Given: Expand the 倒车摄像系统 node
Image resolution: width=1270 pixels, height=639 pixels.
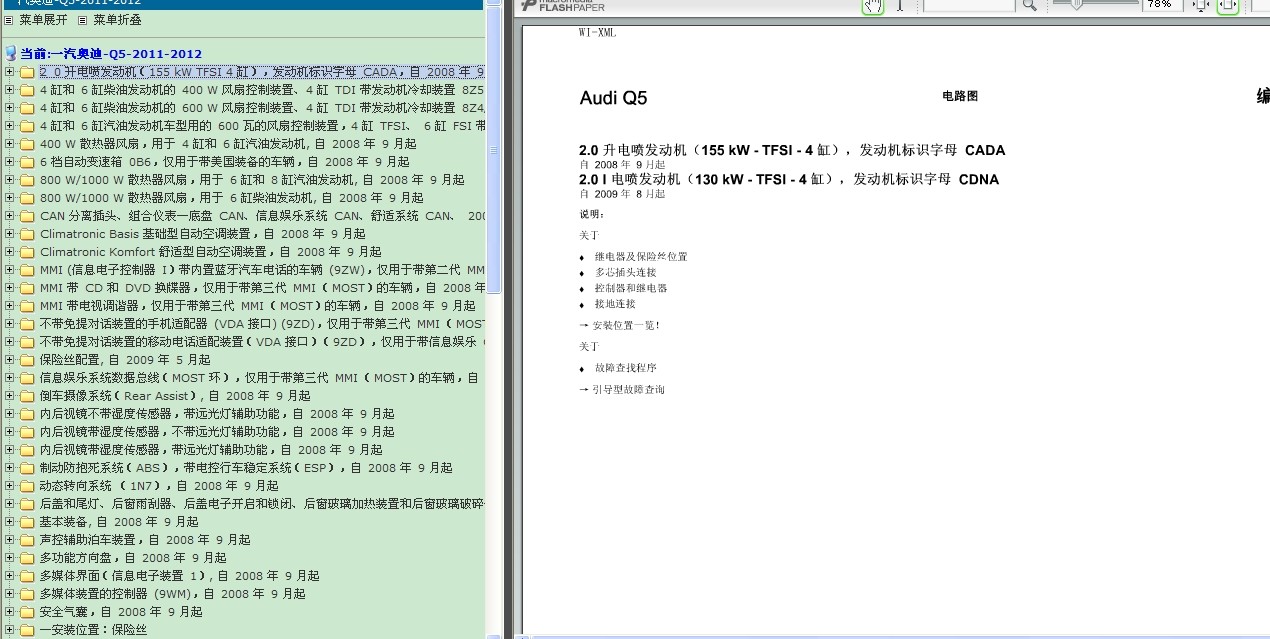Looking at the screenshot, I should tap(9, 396).
